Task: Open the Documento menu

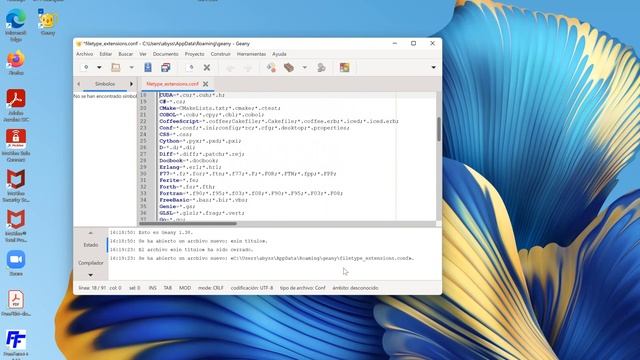Action: (165, 54)
